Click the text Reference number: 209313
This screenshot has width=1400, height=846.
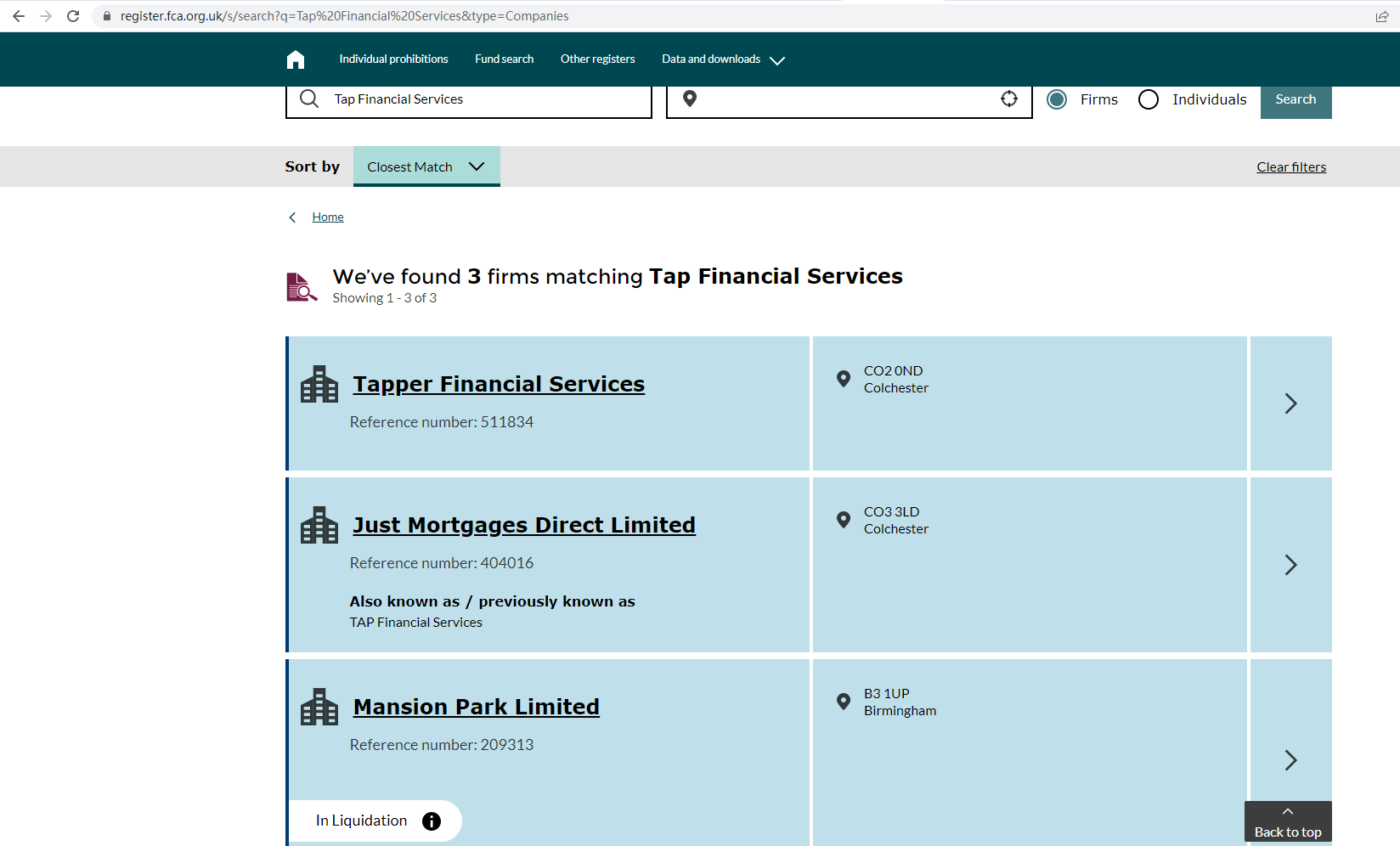442,745
